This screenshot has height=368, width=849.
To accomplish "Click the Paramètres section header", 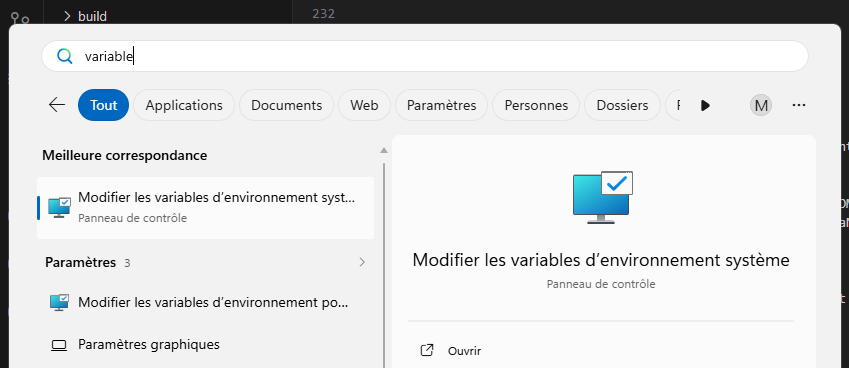I will tap(81, 263).
